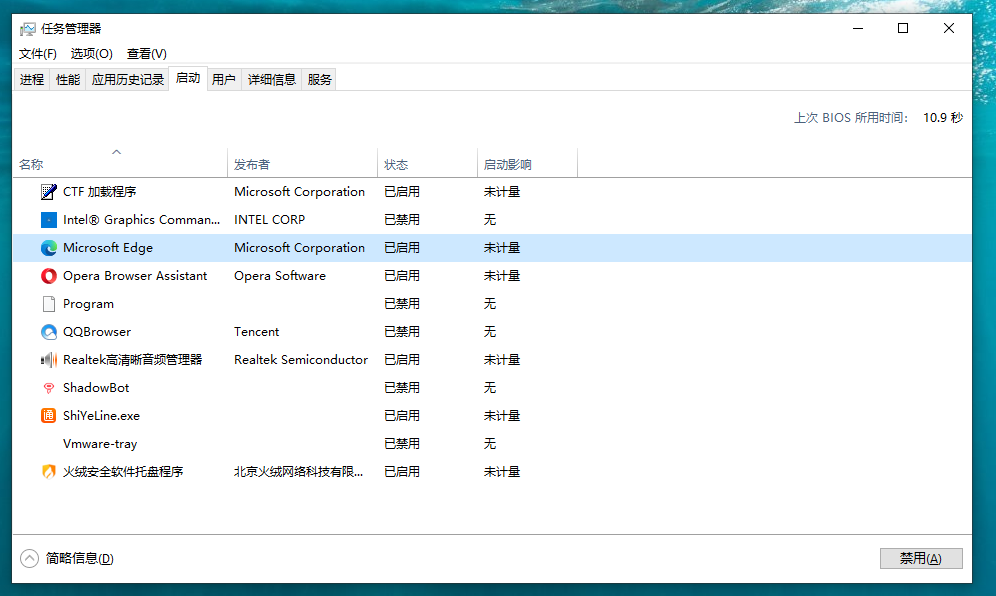Viewport: 996px width, 596px height.
Task: Click 已启用 status in ShiYeLine.exe row
Action: click(401, 416)
